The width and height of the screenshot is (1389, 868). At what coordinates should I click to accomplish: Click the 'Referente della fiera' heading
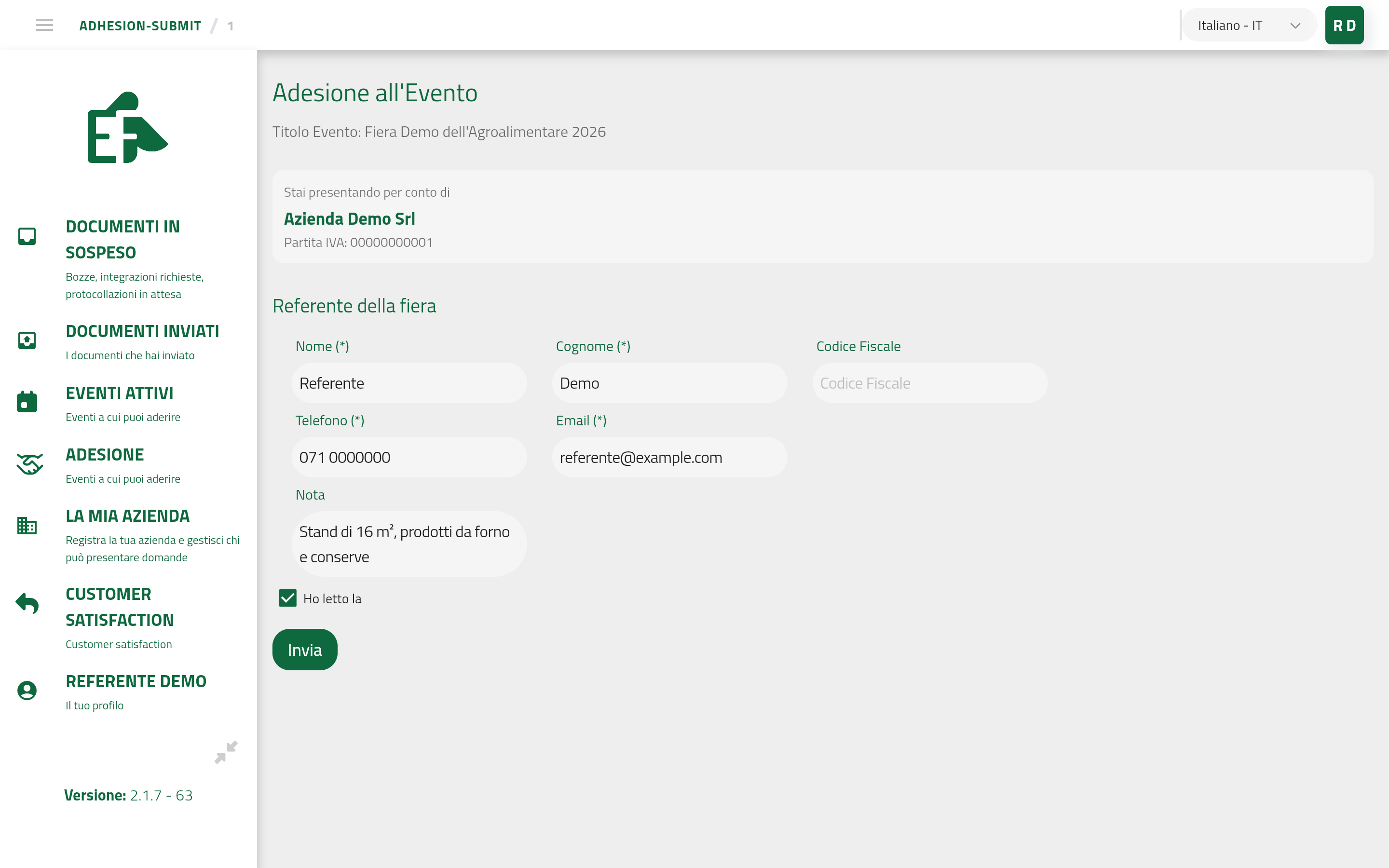(354, 306)
